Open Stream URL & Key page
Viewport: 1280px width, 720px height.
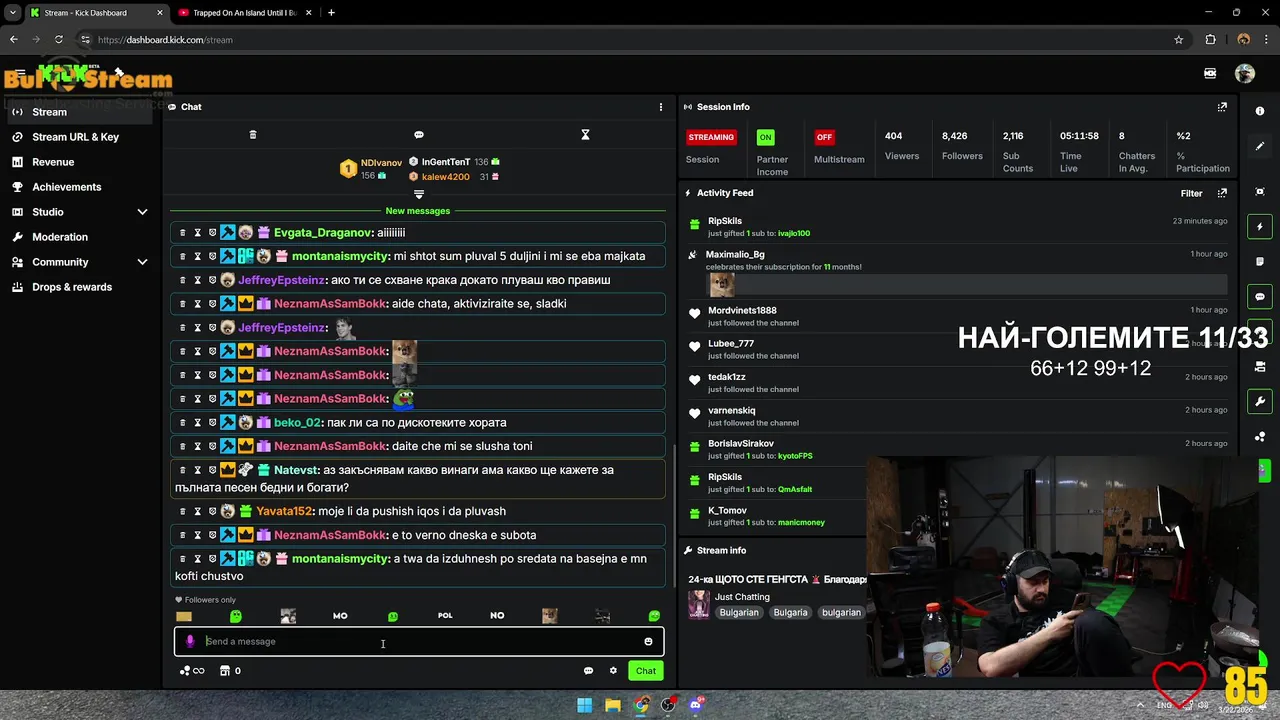tap(75, 137)
